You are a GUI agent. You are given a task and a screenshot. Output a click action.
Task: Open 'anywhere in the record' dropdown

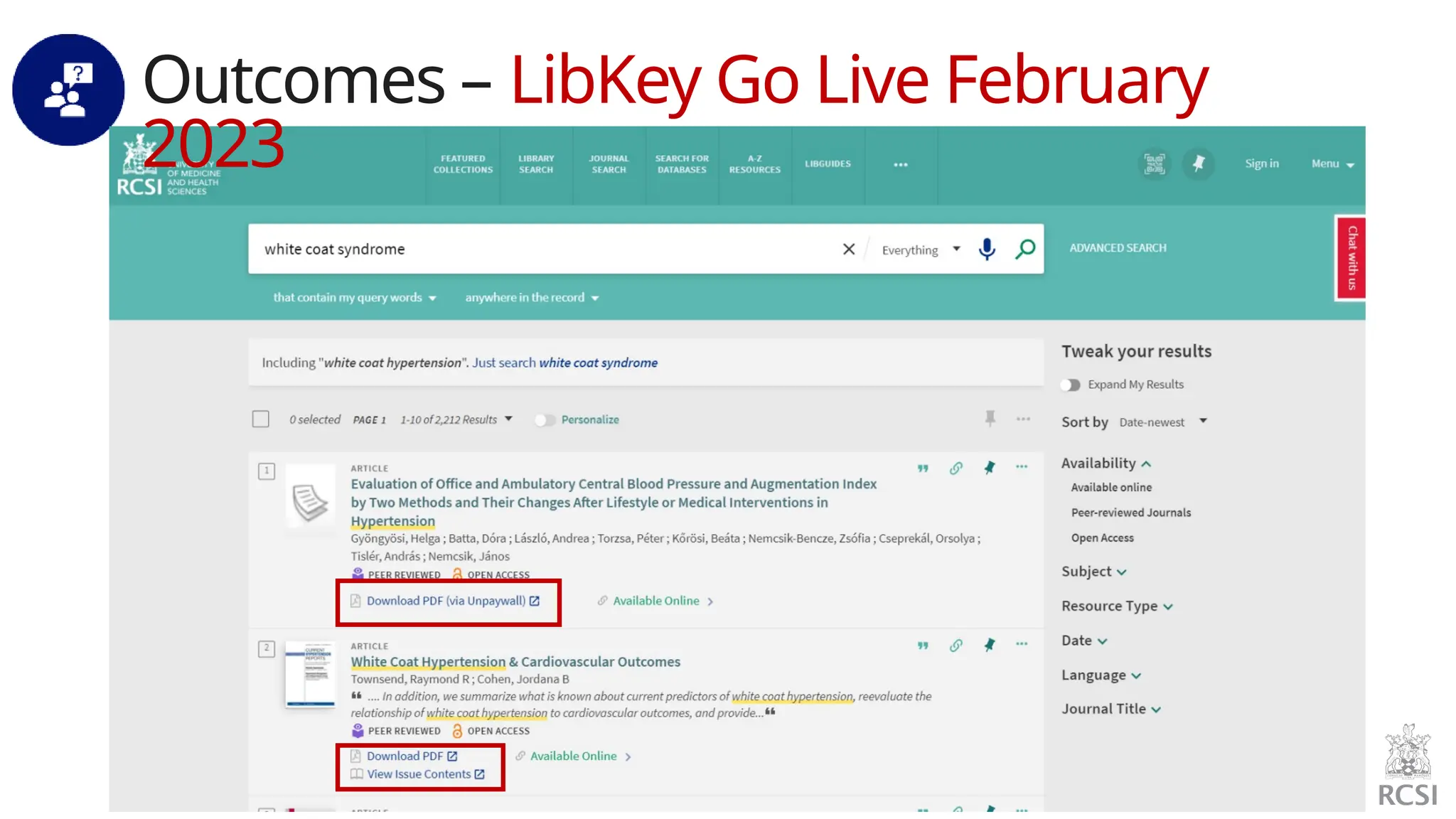[x=532, y=298]
